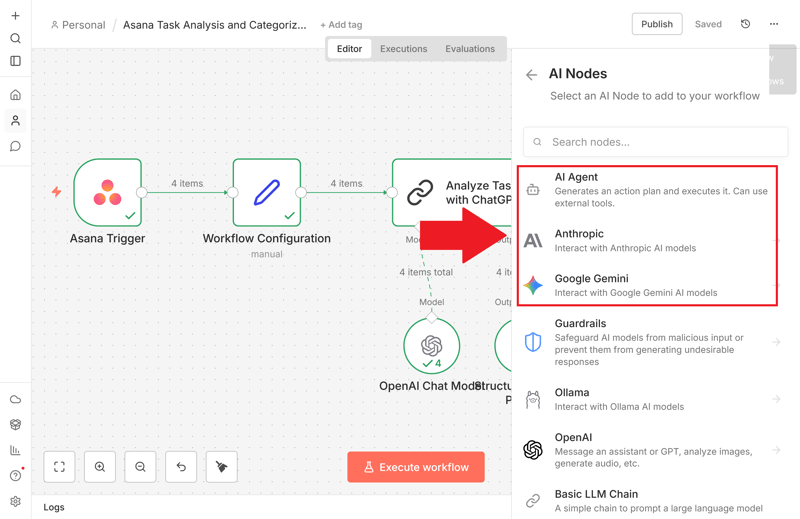Expand the Guardrails node options arrow

click(x=776, y=342)
